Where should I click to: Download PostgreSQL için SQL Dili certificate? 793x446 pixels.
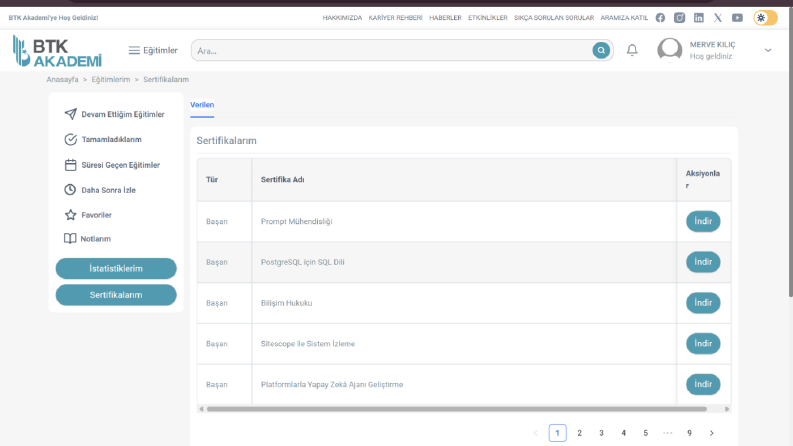coord(703,262)
